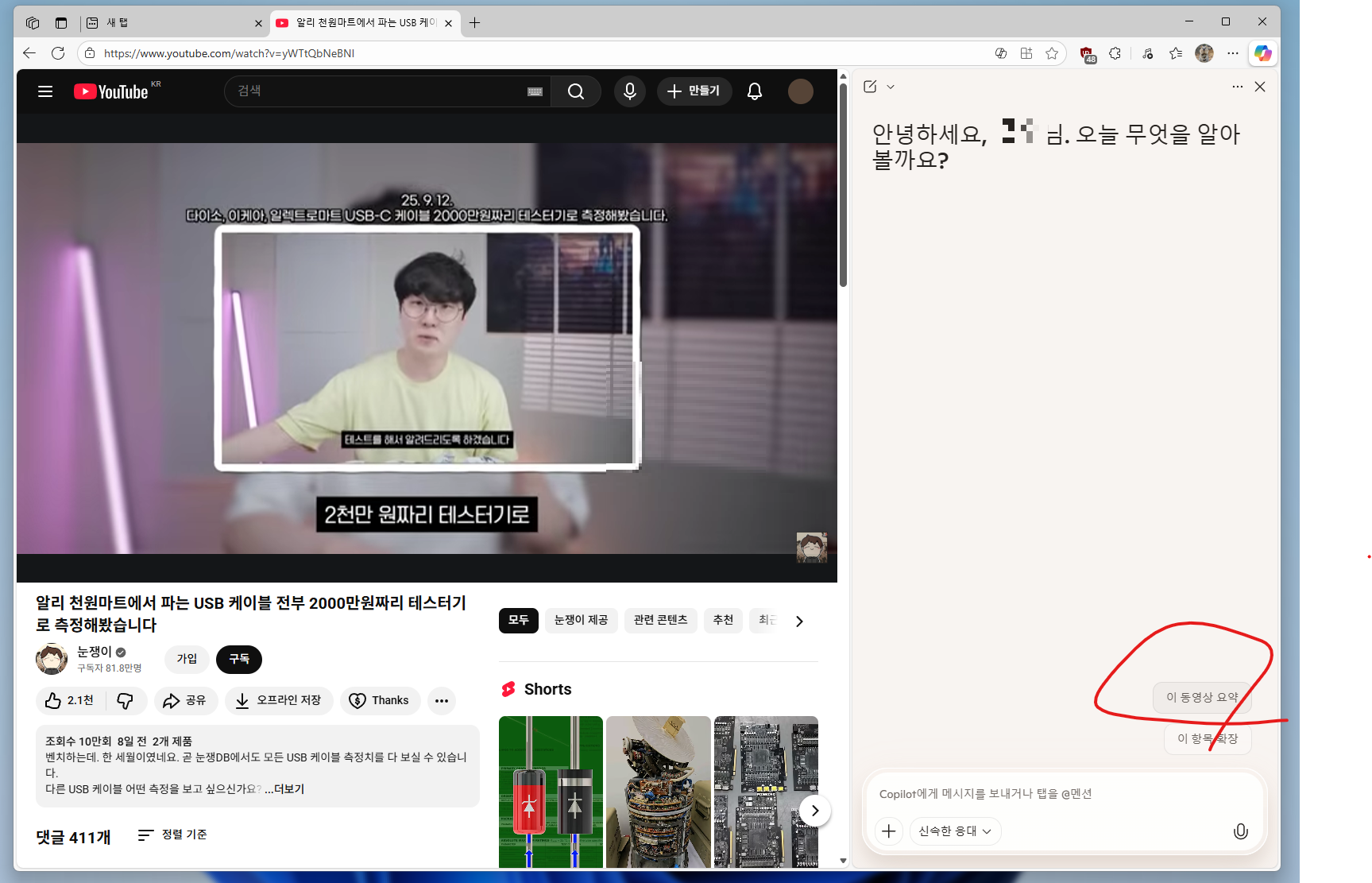The height and width of the screenshot is (883, 1372).
Task: Open the 신속한 응대 mode dropdown
Action: (955, 831)
